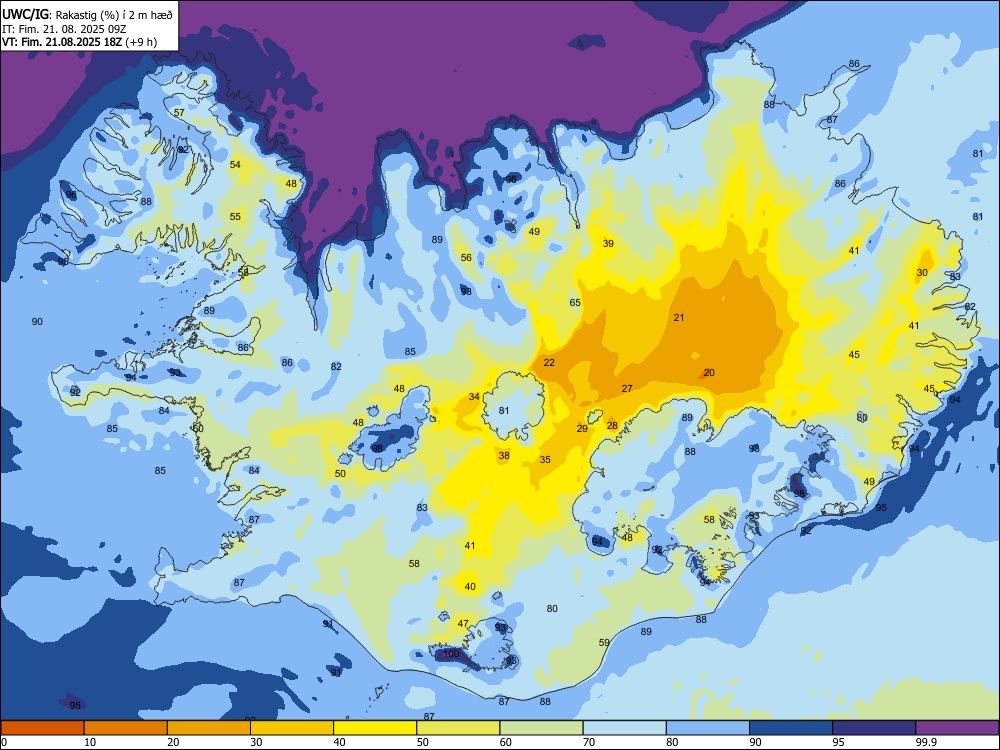Select the medium blue 80–90 legend swatch
Image resolution: width=1000 pixels, height=750 pixels.
coord(708,728)
